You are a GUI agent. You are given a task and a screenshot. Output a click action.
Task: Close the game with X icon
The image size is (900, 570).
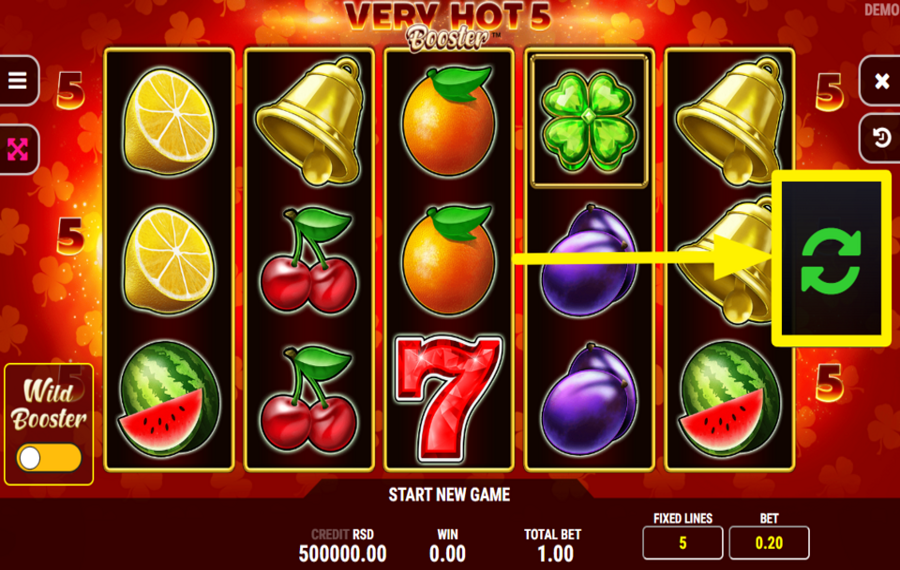(x=881, y=81)
